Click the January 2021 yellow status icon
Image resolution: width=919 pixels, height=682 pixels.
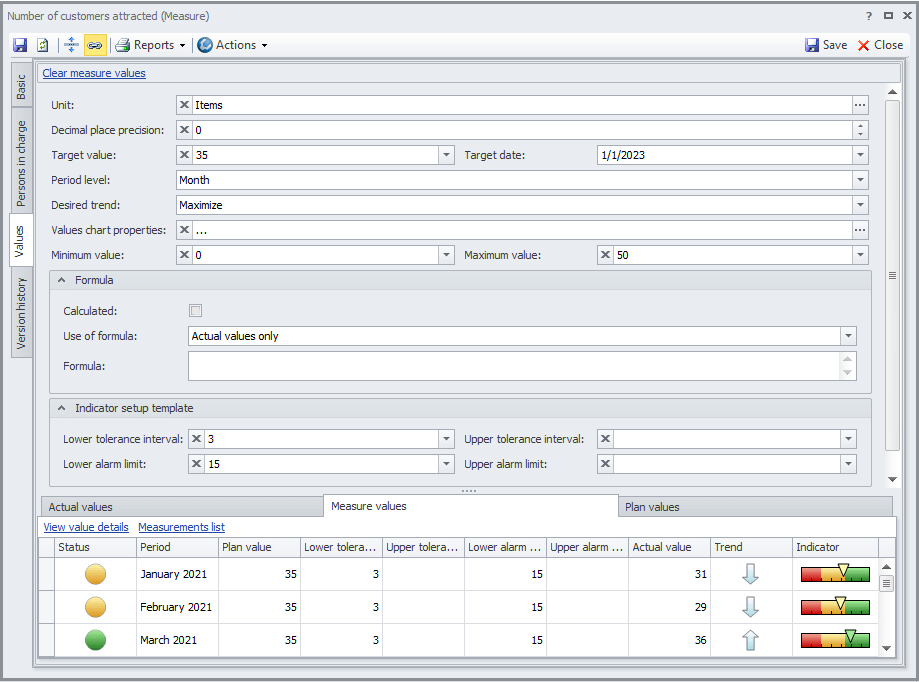click(96, 574)
